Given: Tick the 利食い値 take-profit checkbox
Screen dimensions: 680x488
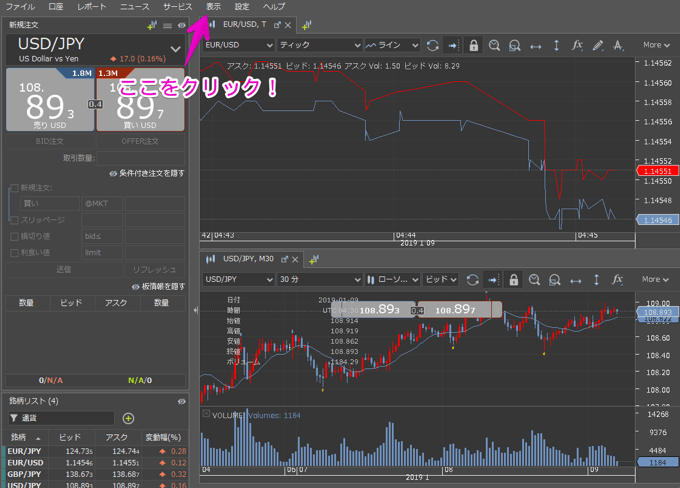Looking at the screenshot, I should 14,253.
